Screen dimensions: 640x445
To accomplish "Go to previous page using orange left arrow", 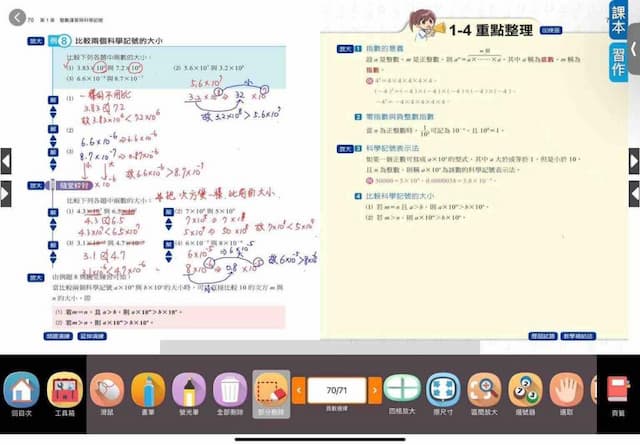I will (298, 388).
